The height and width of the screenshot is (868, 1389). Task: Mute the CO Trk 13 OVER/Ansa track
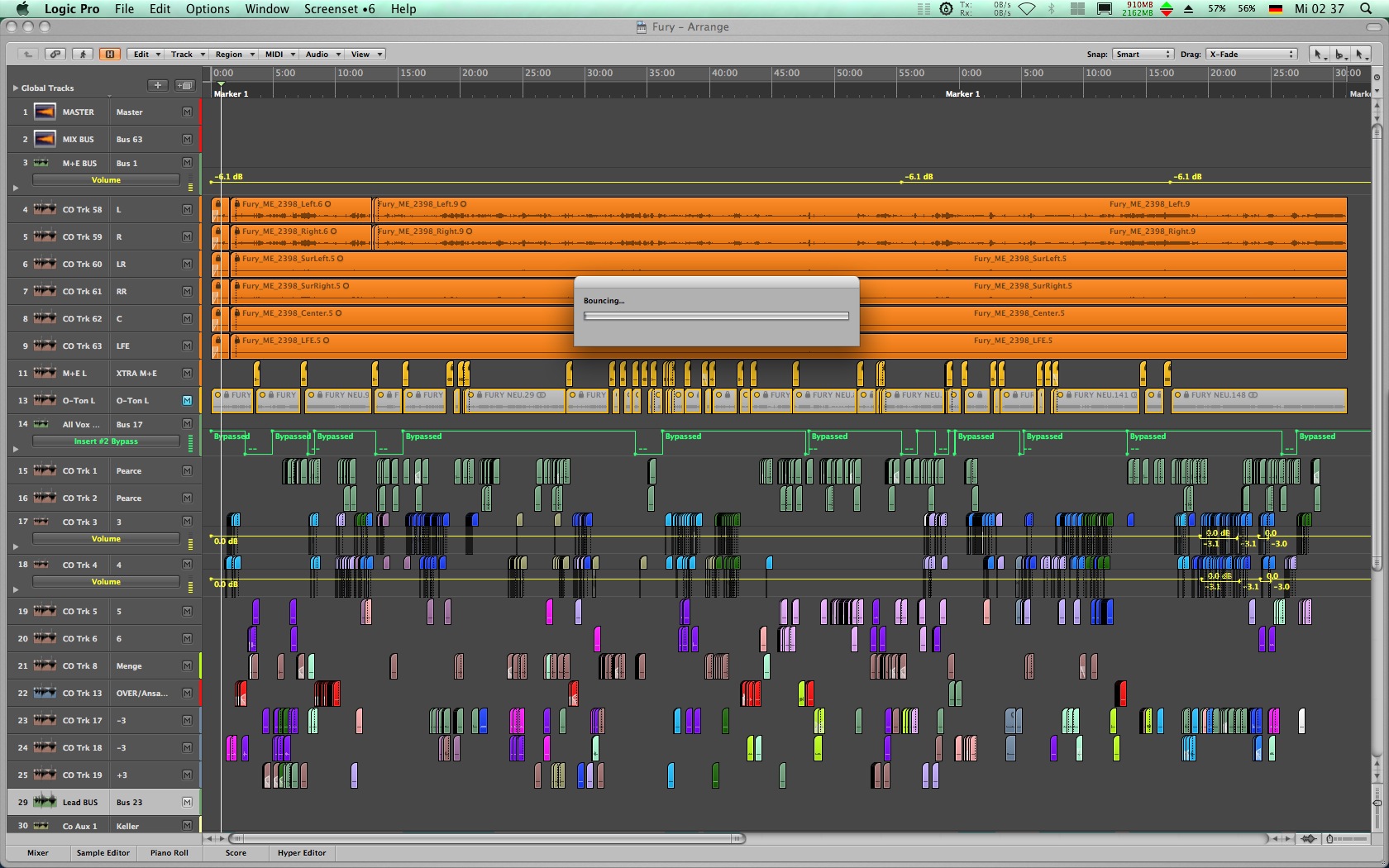click(187, 693)
